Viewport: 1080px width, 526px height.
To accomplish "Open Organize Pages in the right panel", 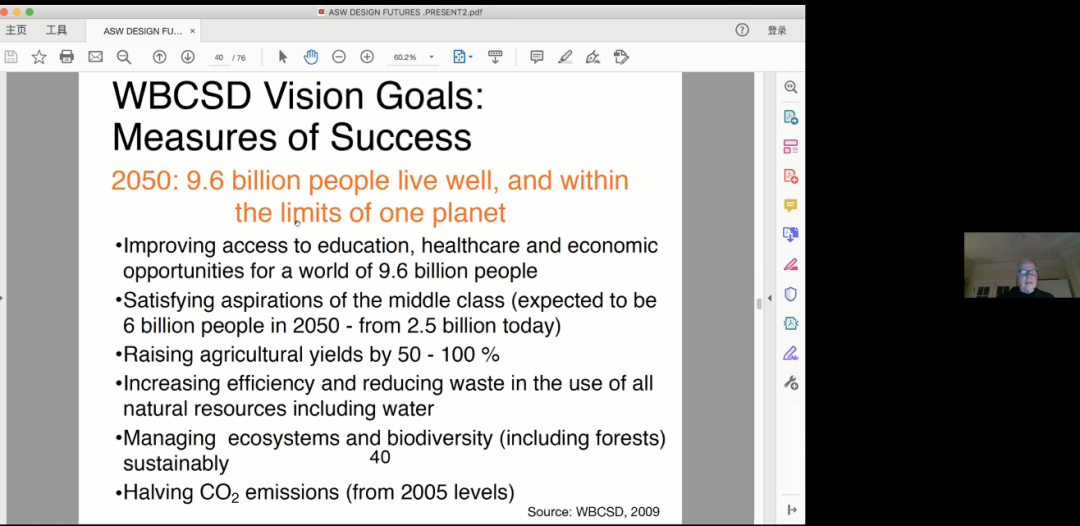I will click(791, 147).
